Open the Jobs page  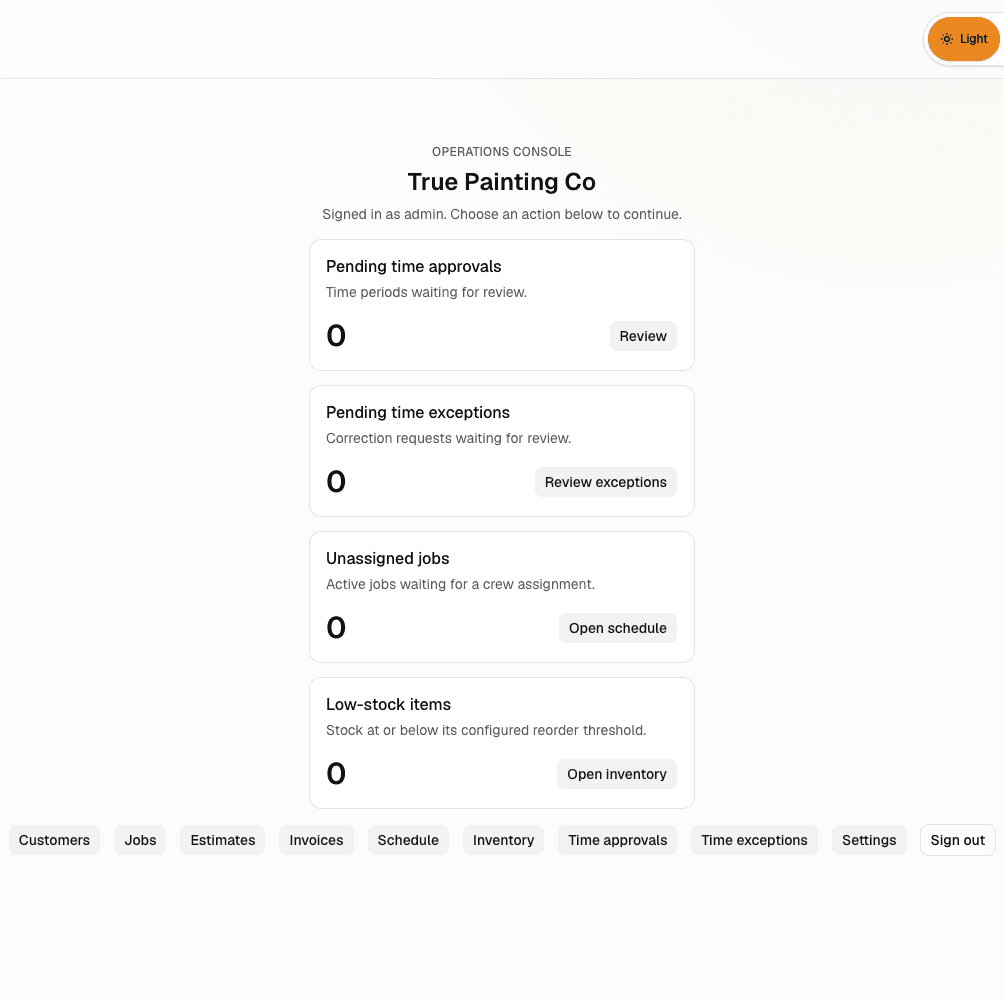(x=140, y=840)
